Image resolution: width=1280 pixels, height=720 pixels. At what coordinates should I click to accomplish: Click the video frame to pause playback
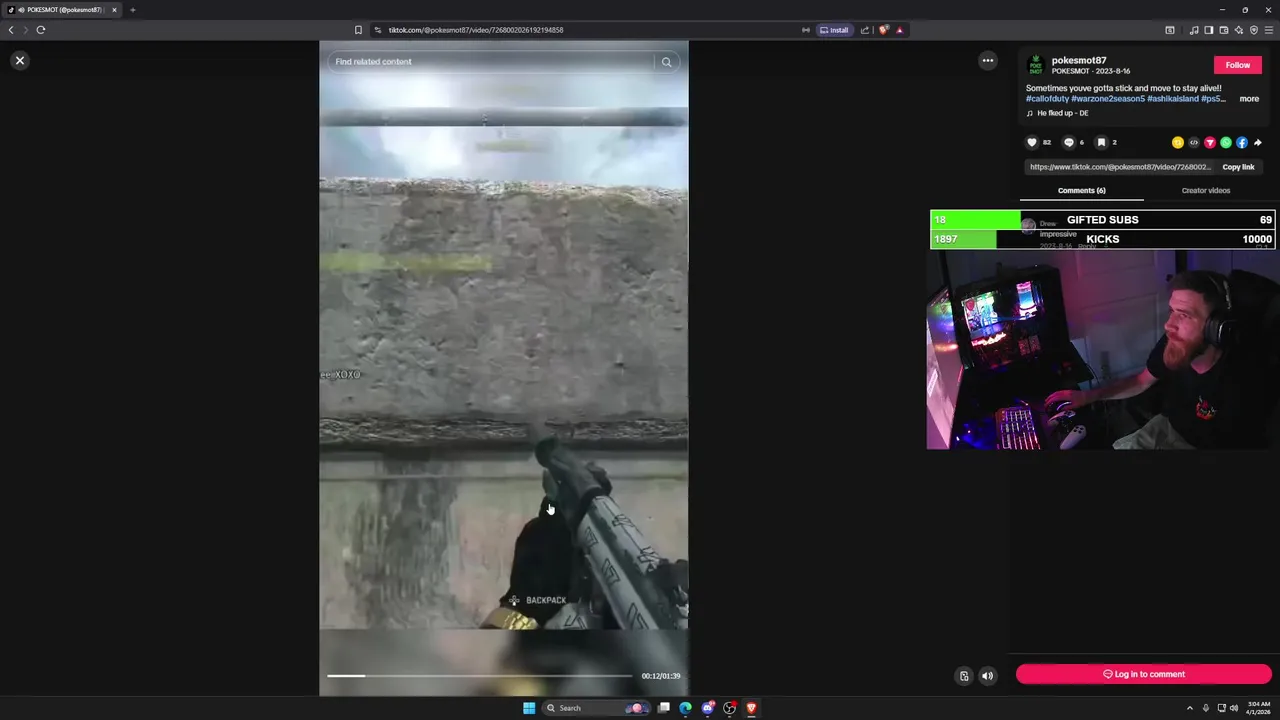click(x=503, y=370)
